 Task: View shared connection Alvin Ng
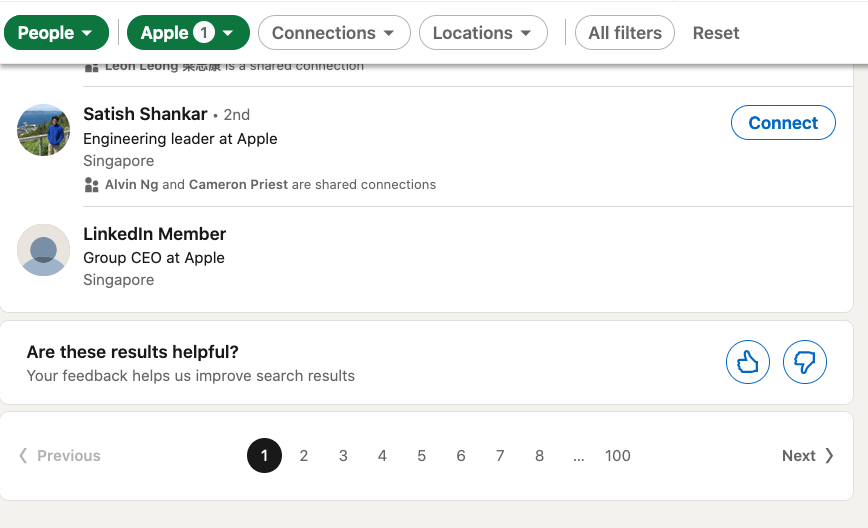click(x=132, y=184)
